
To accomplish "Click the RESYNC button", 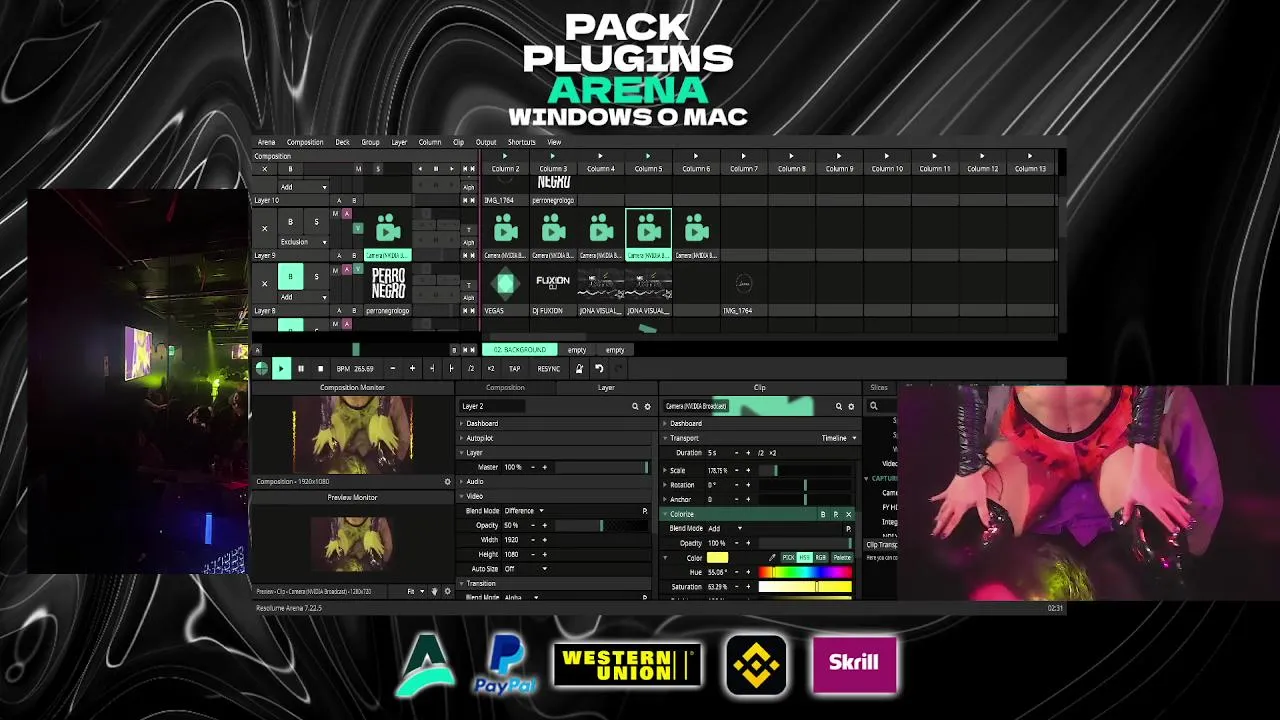I will pos(548,369).
